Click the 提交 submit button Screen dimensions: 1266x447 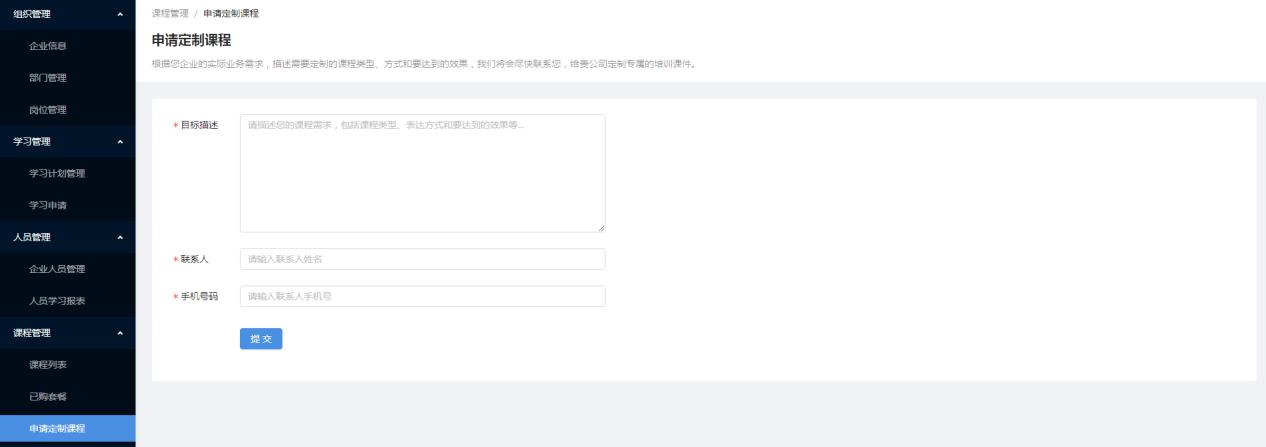coord(261,339)
